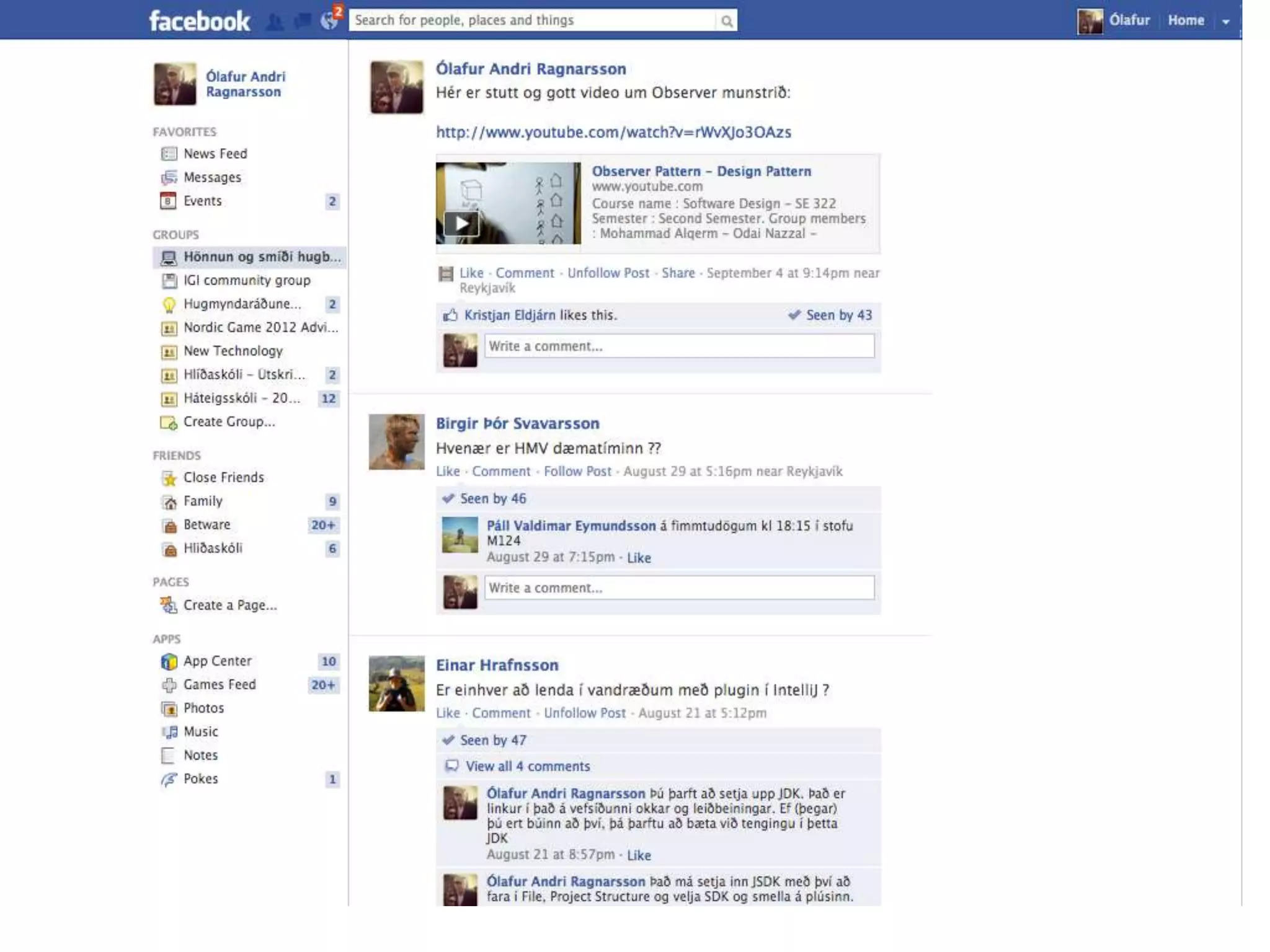Viewport: 1270px width, 952px height.
Task: Click Seen by 43 to view viewers
Action: (838, 315)
